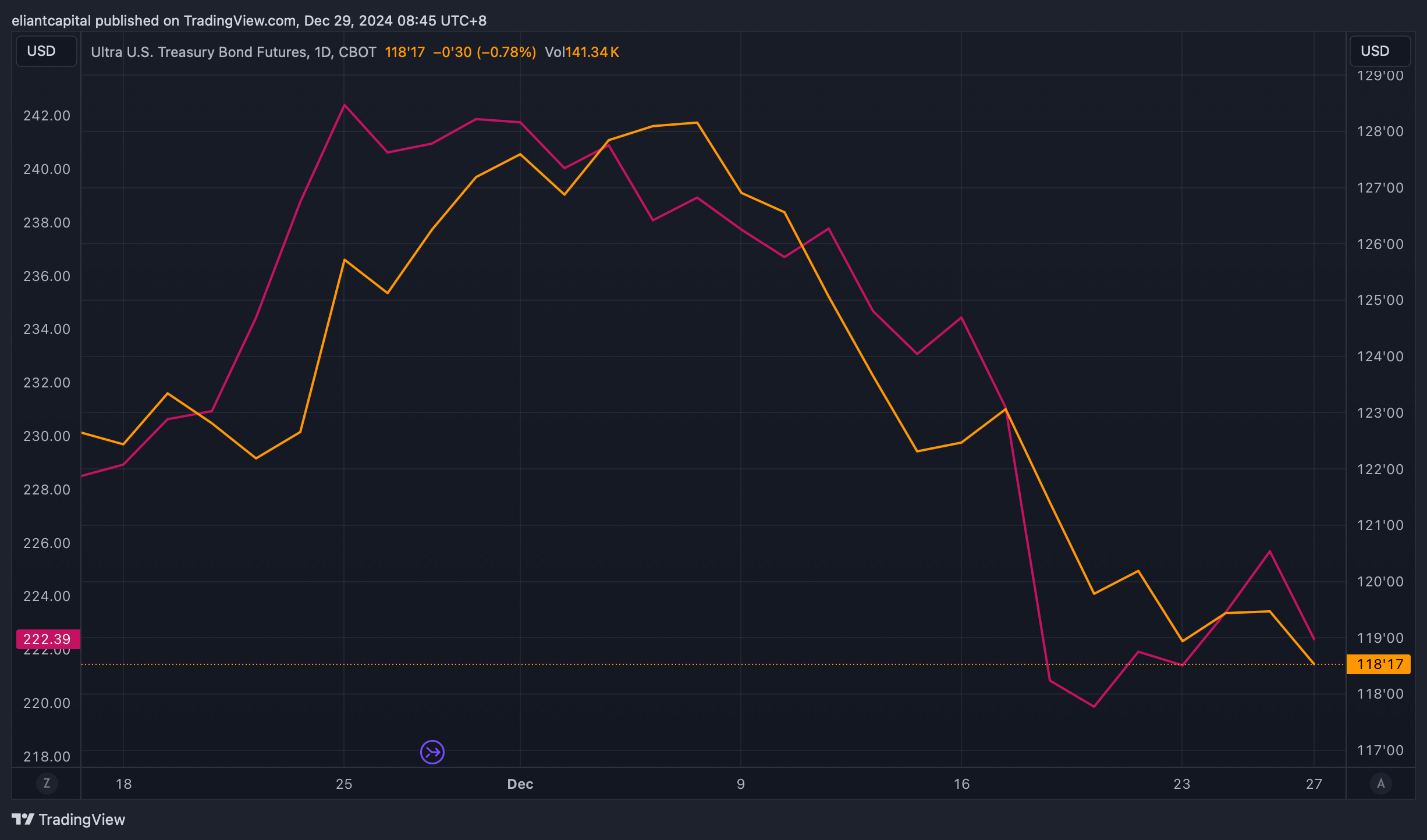Click the Dec label on time axis

pos(520,784)
